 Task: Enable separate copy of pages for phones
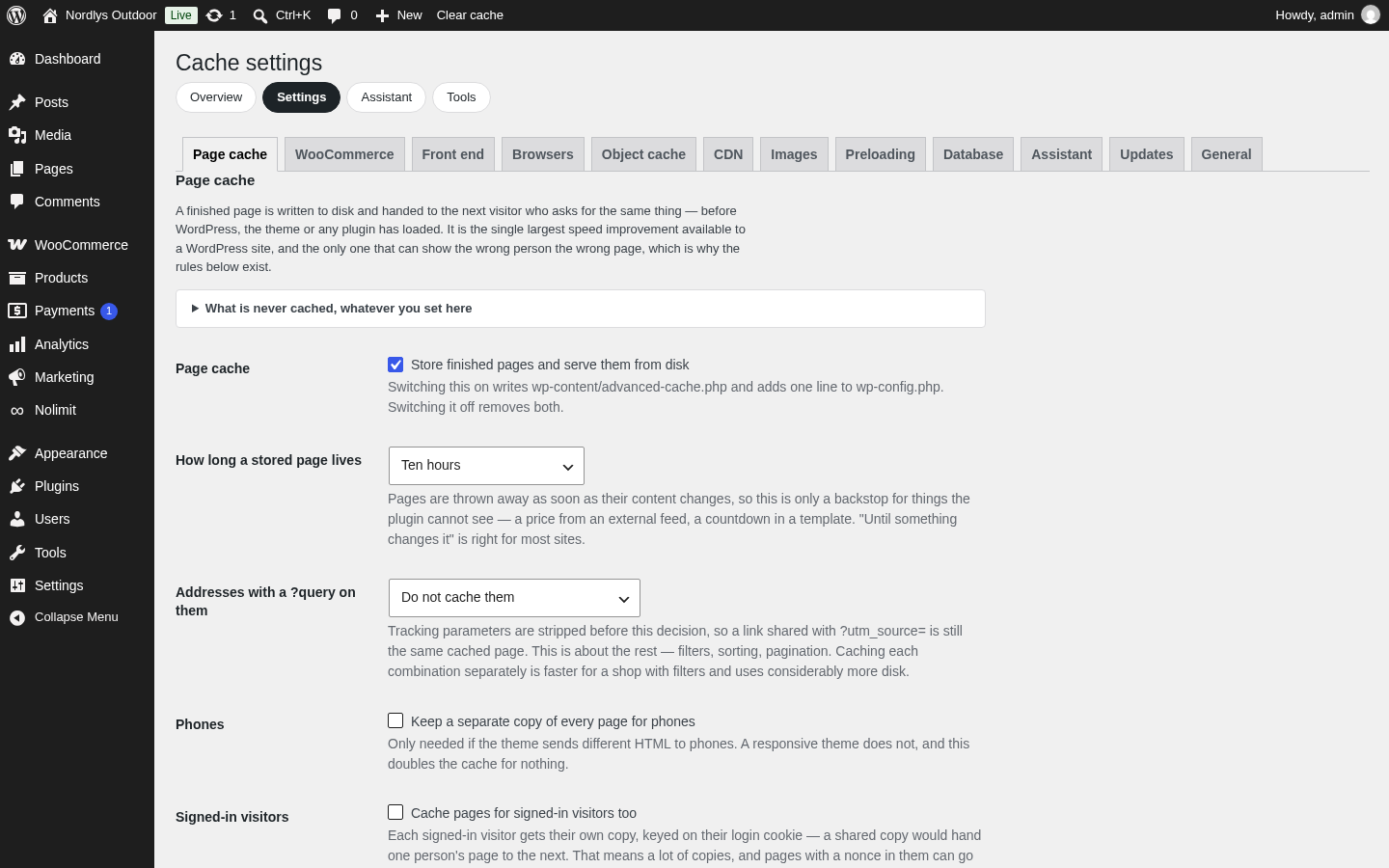click(x=395, y=720)
